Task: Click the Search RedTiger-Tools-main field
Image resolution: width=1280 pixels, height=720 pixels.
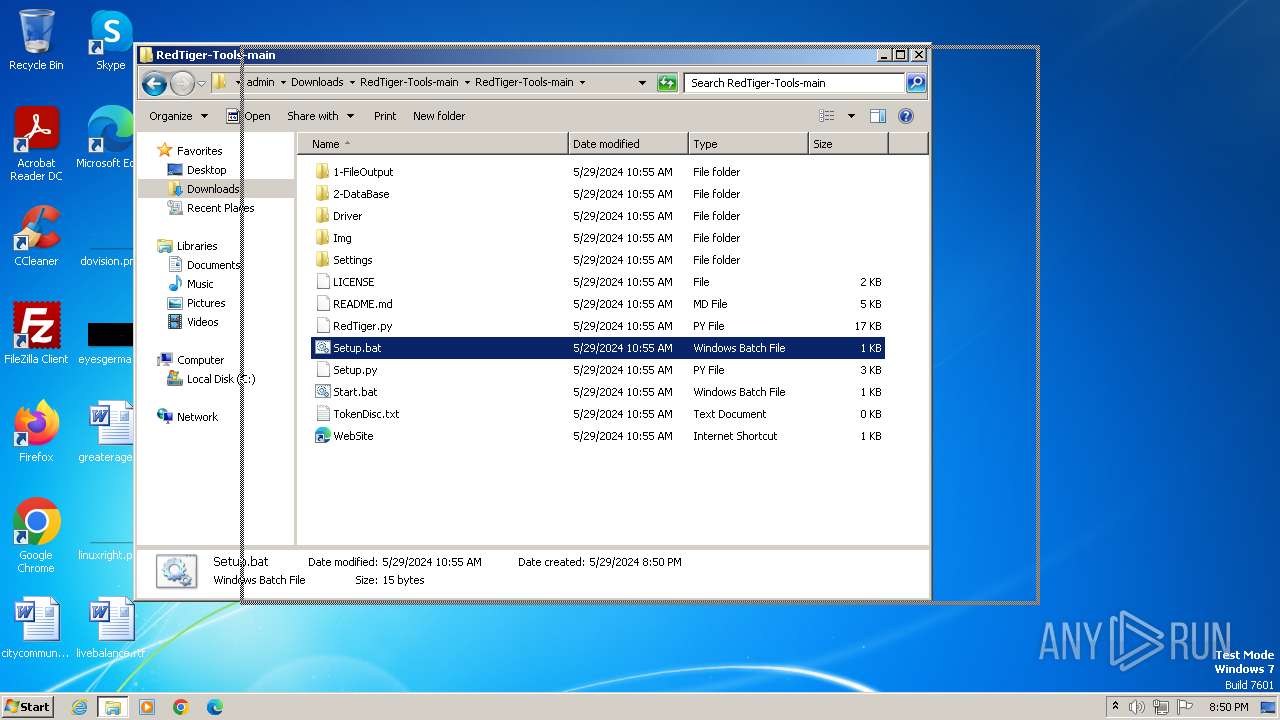Action: coord(794,83)
